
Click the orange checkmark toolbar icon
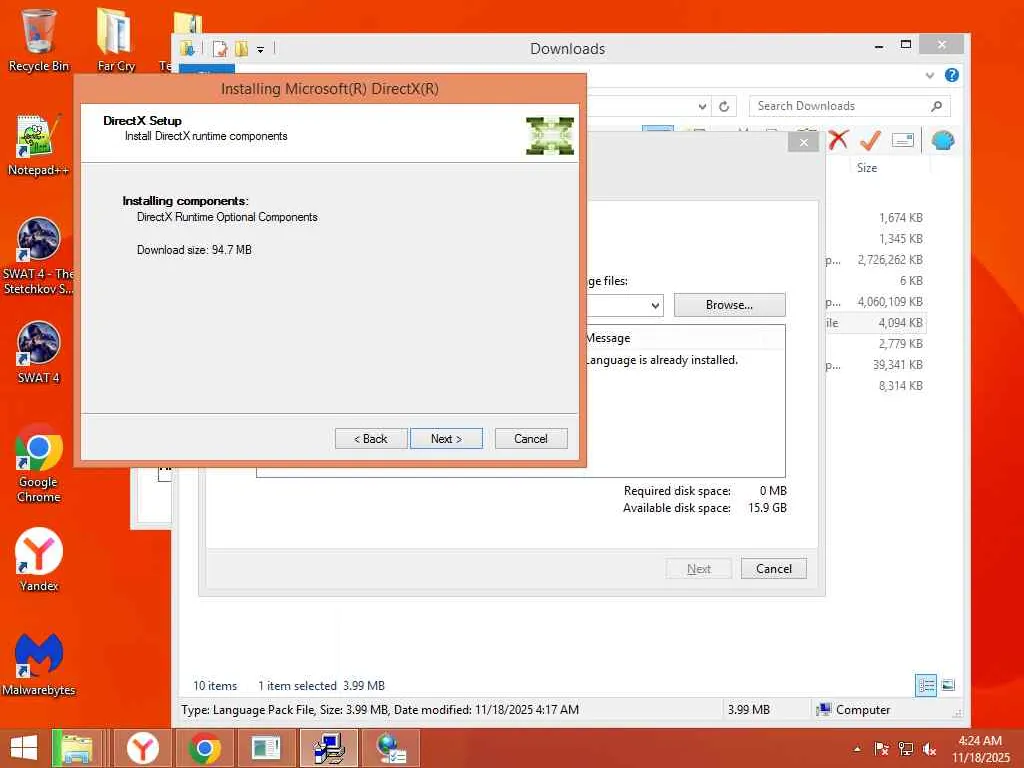click(x=870, y=140)
